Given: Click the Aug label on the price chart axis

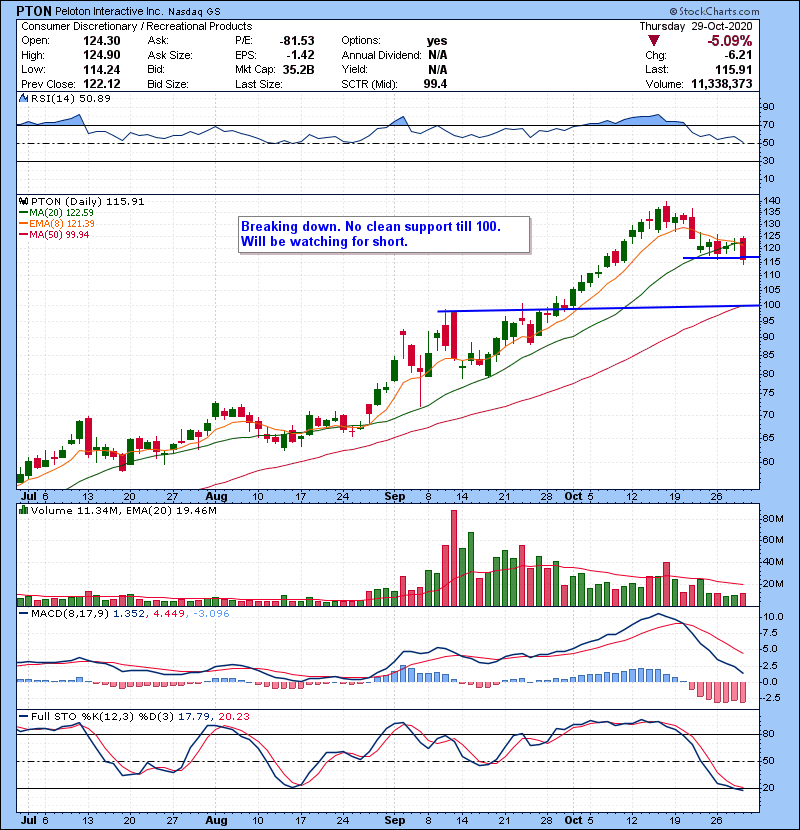Looking at the screenshot, I should point(216,497).
